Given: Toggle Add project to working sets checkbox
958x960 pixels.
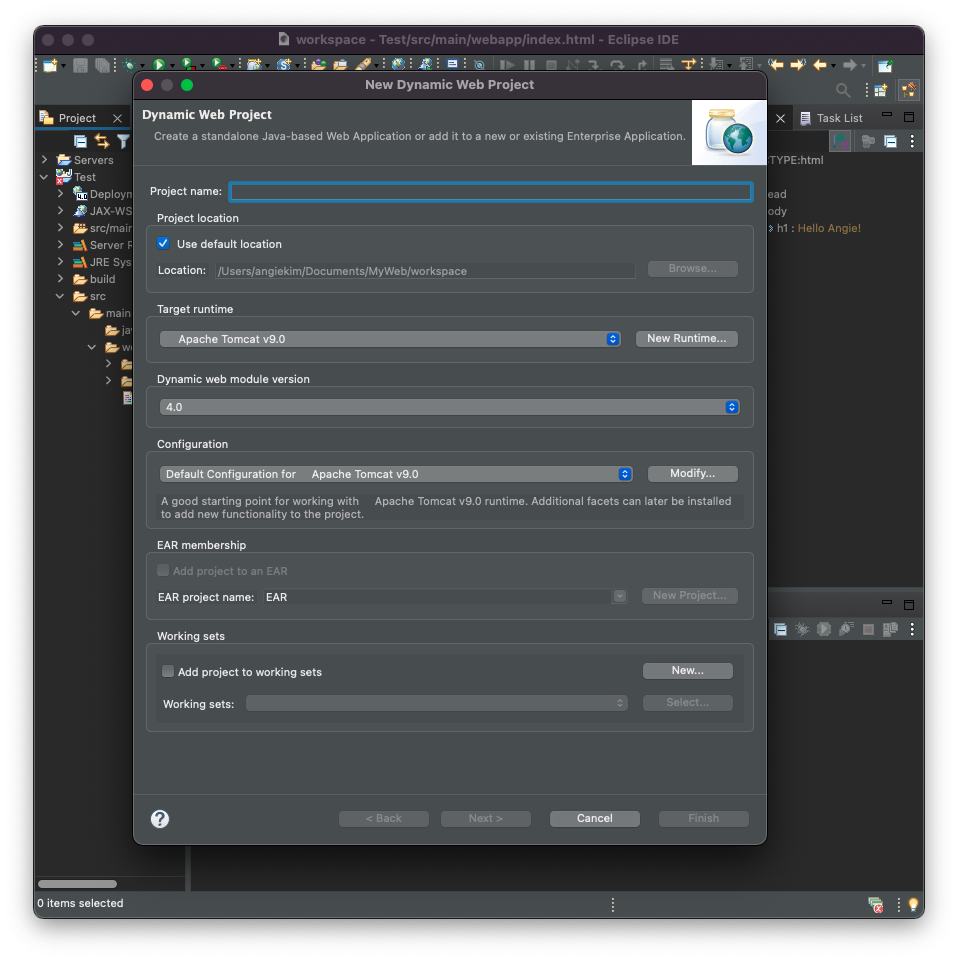Looking at the screenshot, I should click(168, 671).
